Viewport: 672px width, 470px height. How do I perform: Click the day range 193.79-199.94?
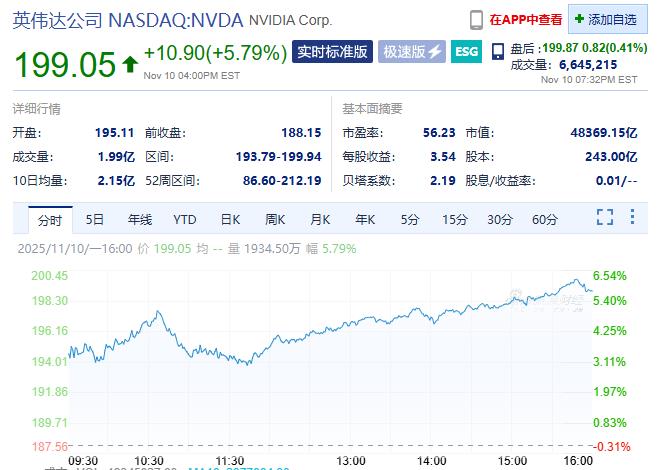[x=279, y=157]
